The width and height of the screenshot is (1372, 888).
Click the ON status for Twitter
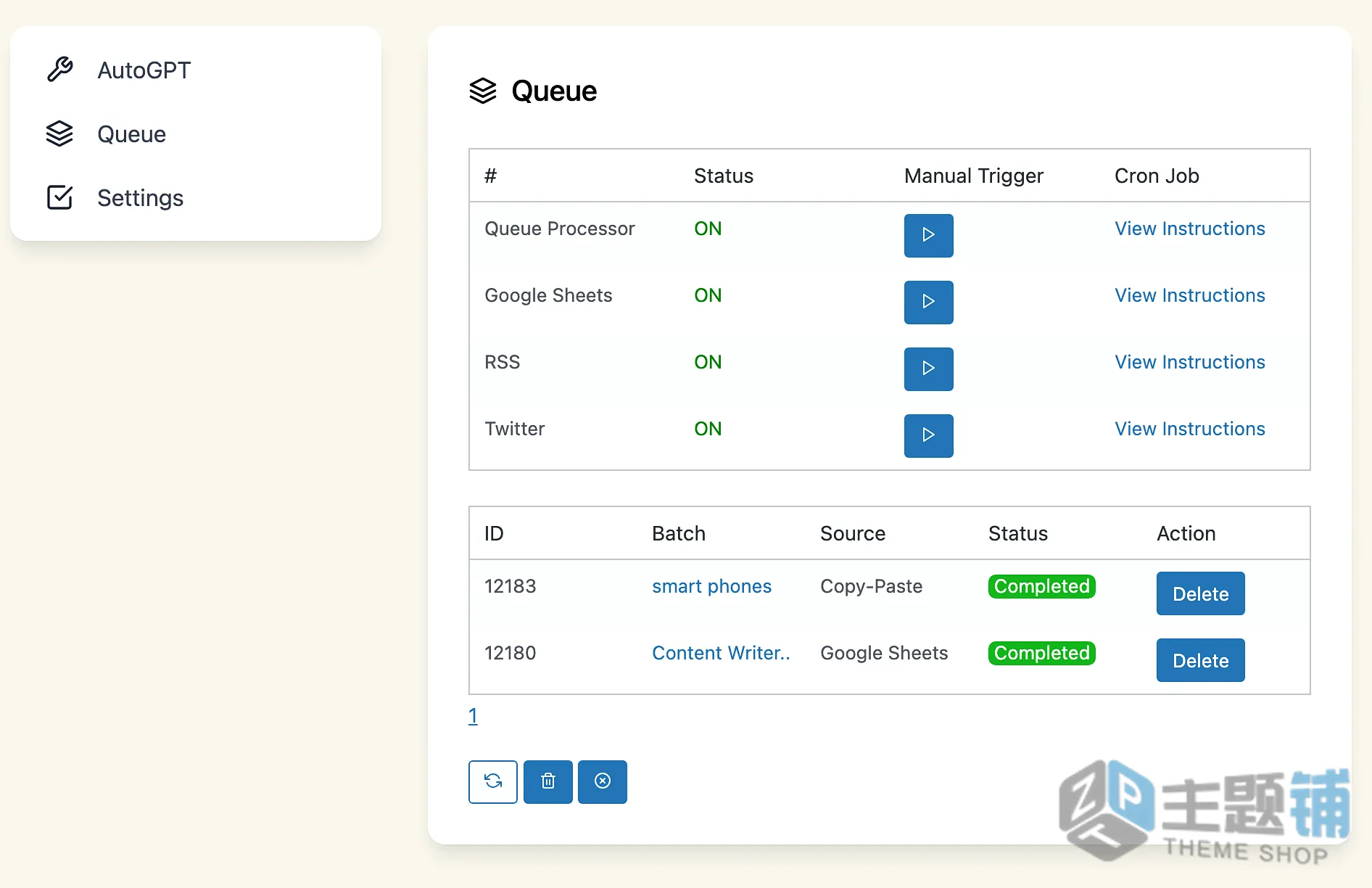click(x=708, y=429)
